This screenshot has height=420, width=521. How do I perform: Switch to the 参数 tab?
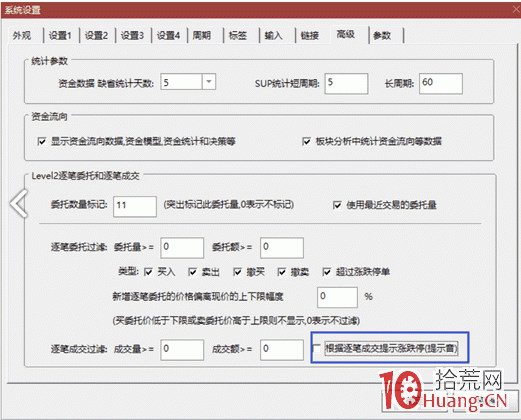382,35
